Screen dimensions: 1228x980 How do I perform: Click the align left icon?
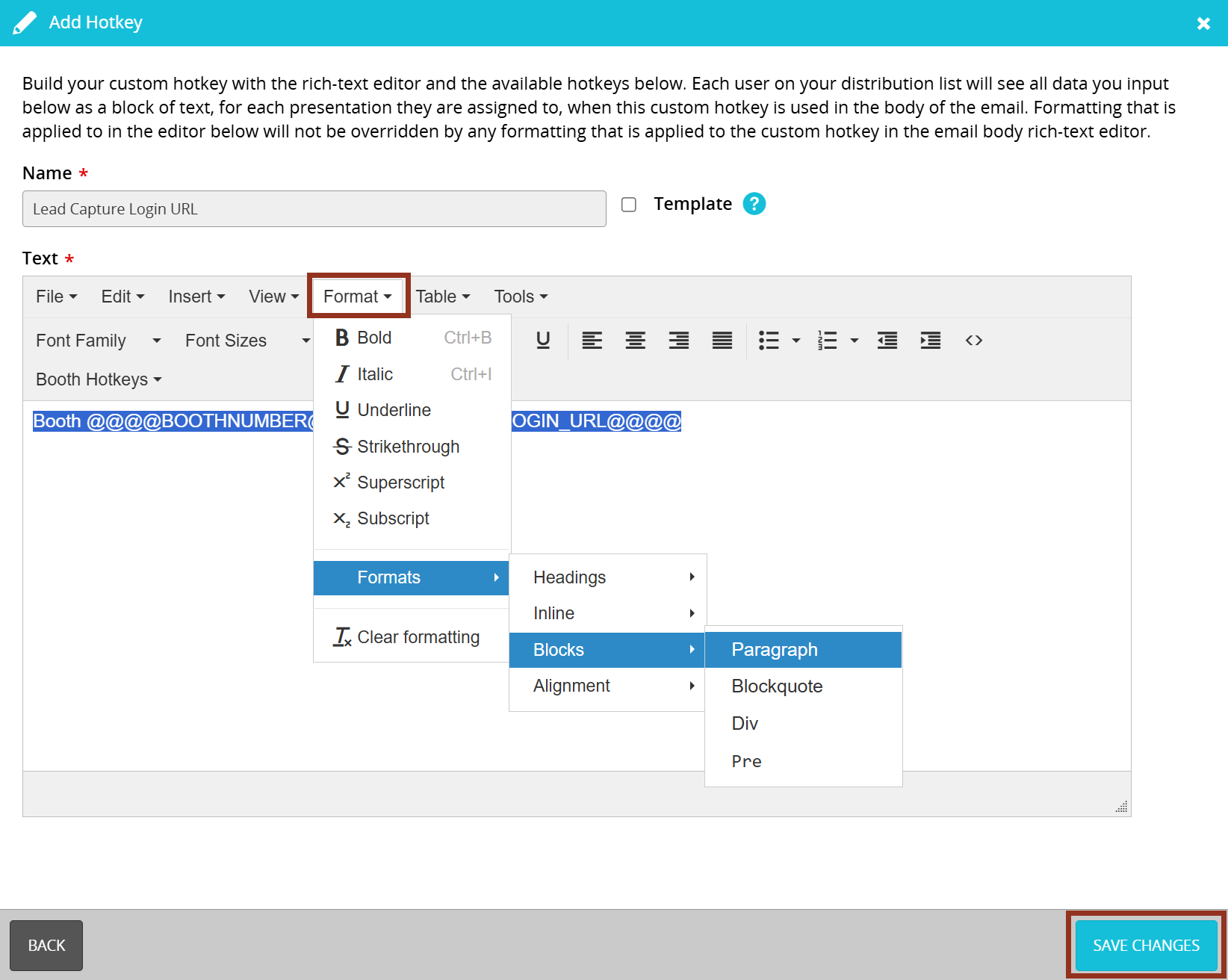592,340
